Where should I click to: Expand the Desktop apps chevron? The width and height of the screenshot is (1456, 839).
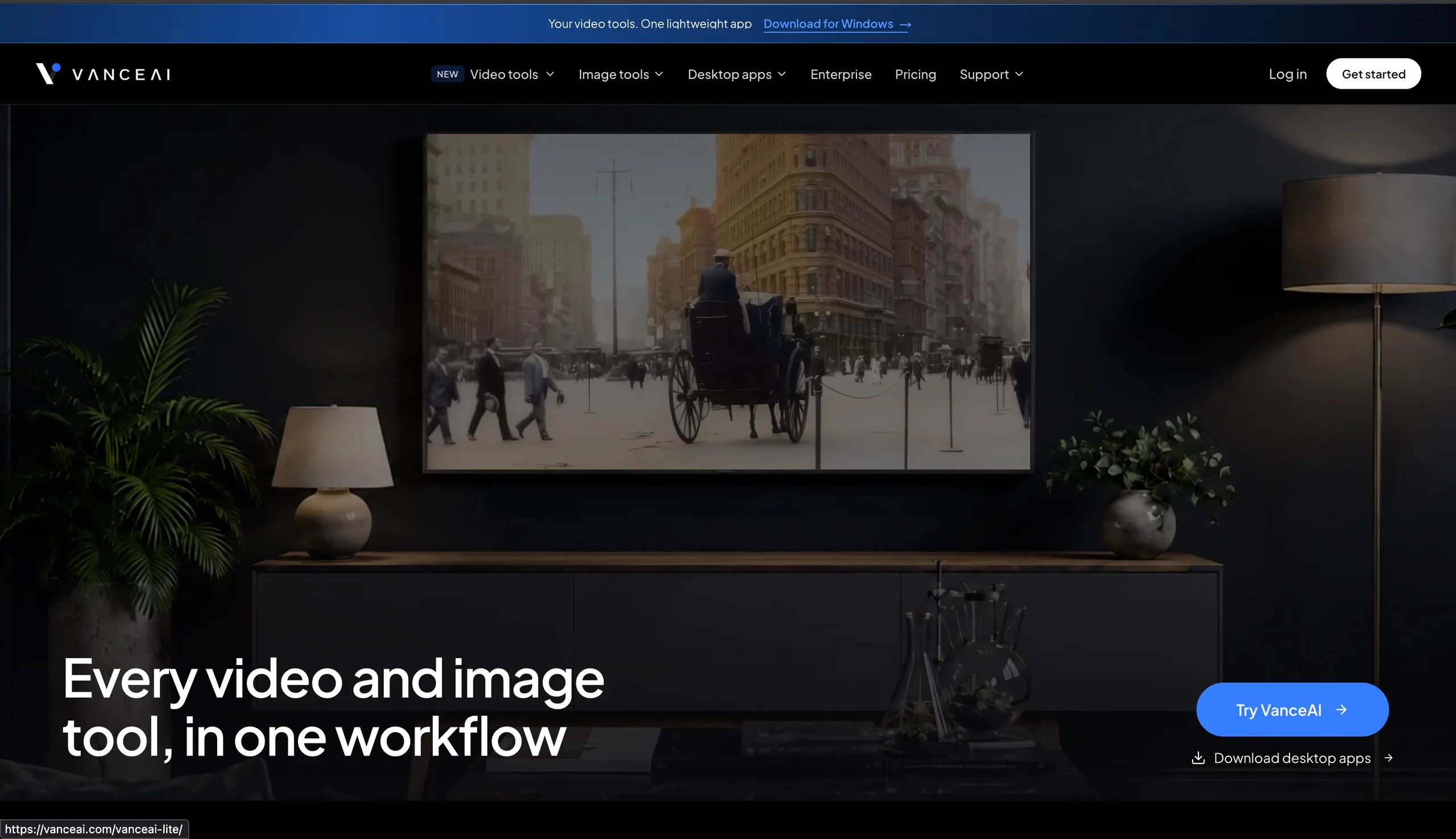[781, 74]
